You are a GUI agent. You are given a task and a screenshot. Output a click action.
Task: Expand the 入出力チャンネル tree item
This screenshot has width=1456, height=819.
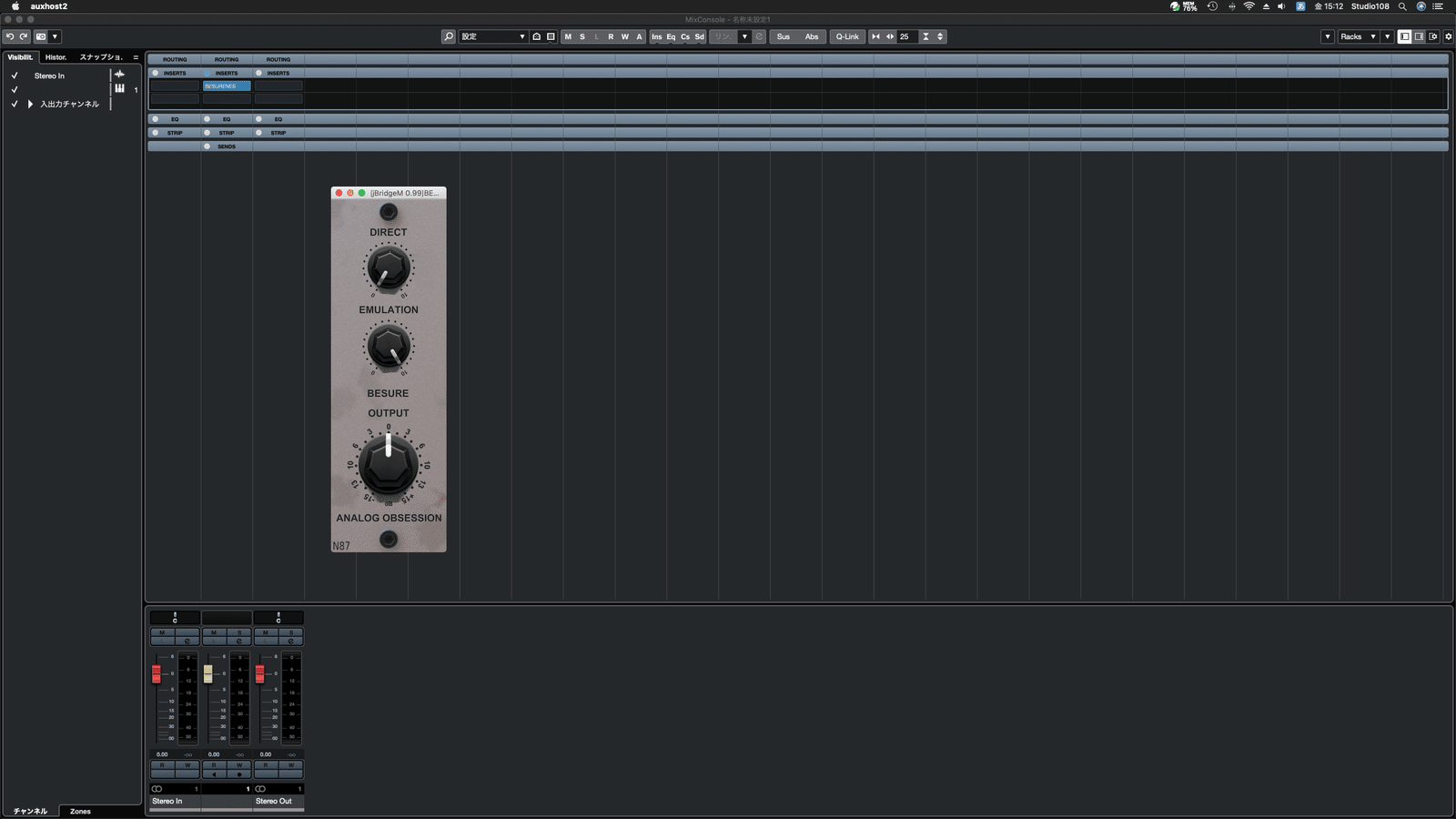pyautogui.click(x=30, y=104)
